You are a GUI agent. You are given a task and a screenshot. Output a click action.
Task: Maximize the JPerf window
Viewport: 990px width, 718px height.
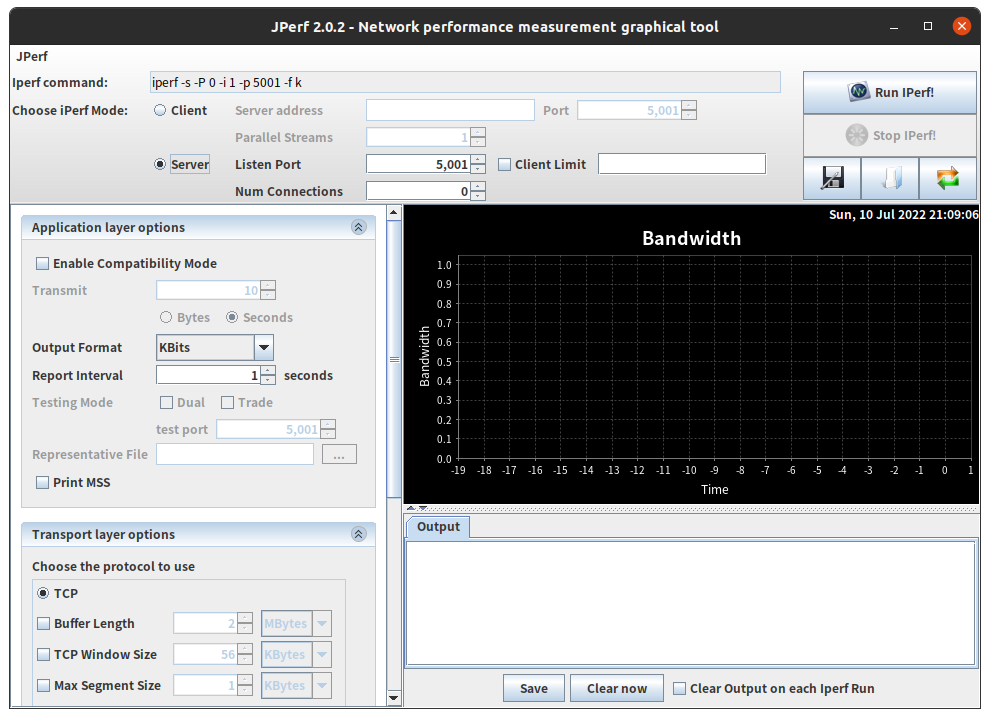927,27
